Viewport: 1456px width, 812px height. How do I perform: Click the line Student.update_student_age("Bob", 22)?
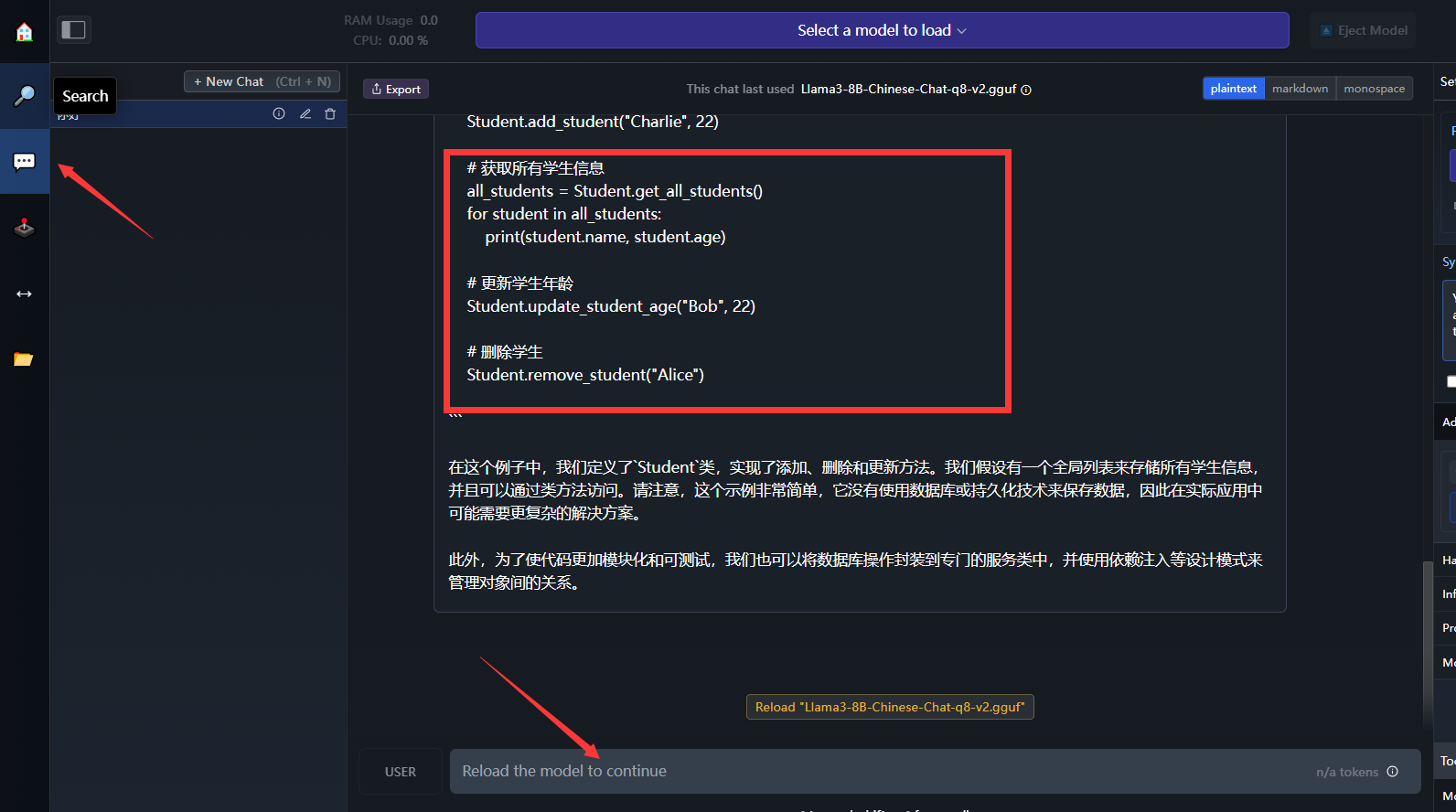coord(611,306)
